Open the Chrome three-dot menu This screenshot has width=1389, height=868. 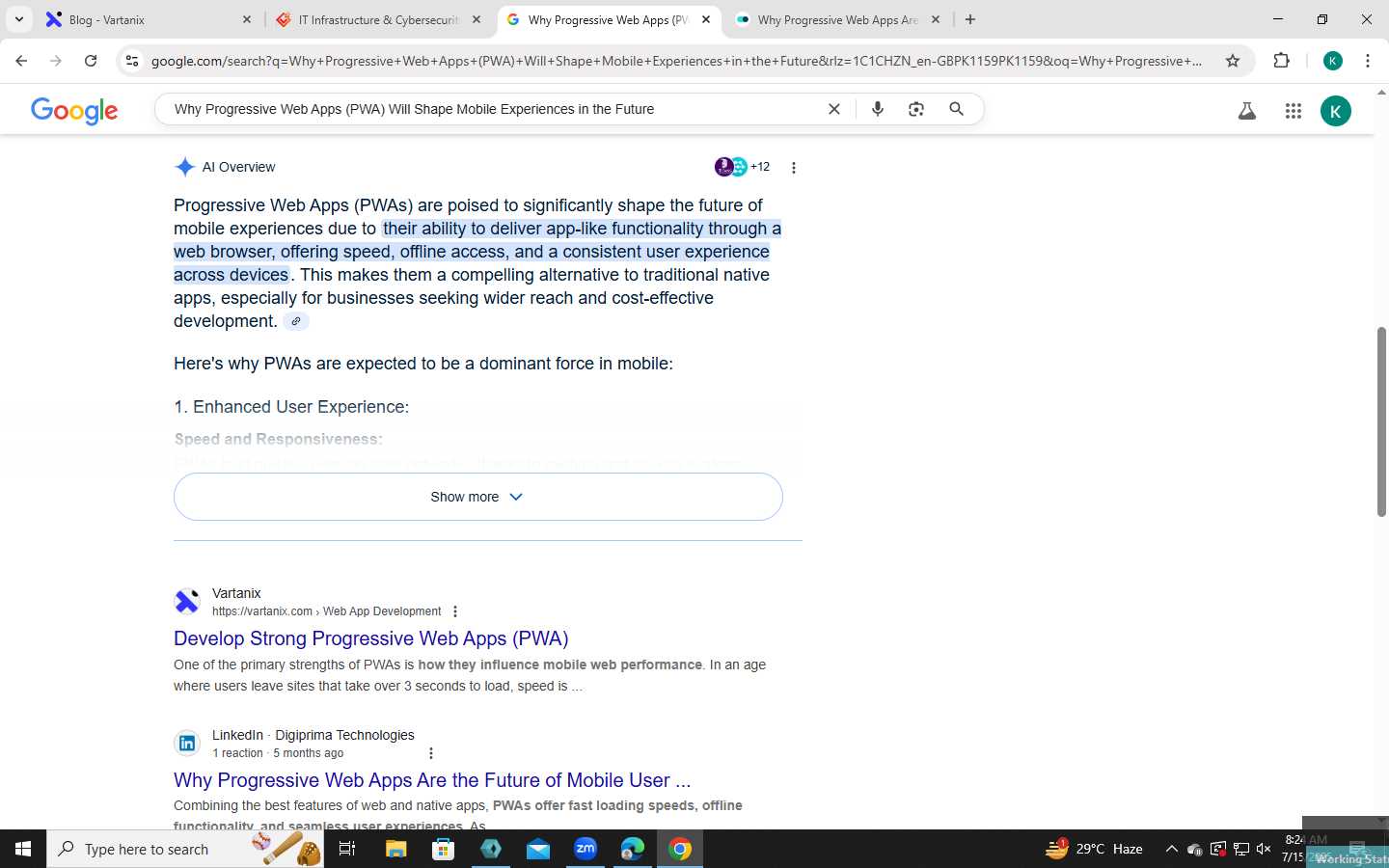point(1368,61)
